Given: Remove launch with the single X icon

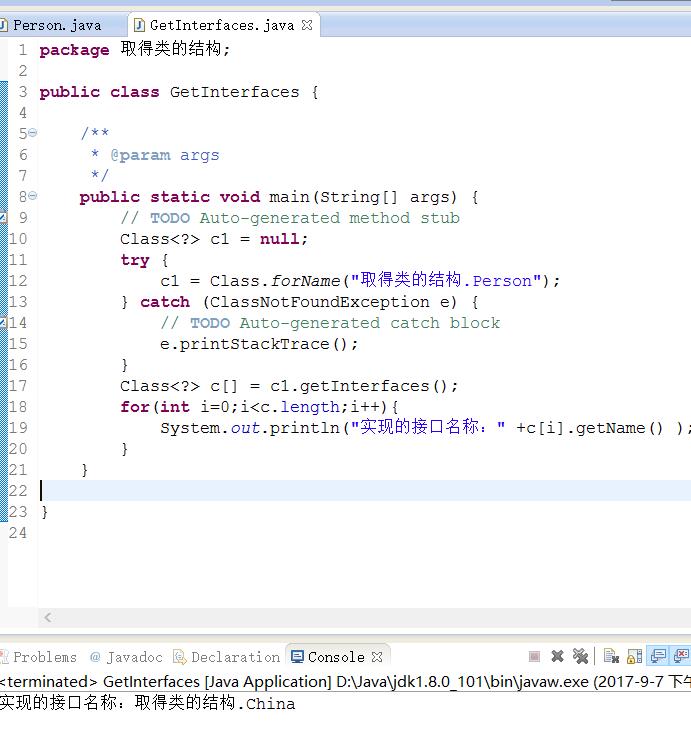Looking at the screenshot, I should [x=557, y=657].
